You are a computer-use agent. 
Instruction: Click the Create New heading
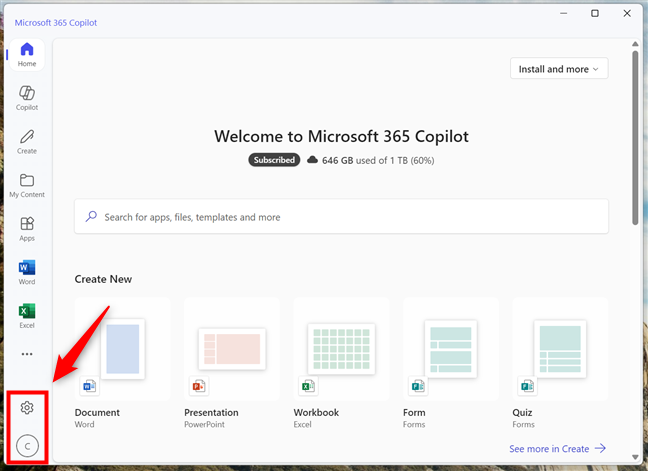103,279
